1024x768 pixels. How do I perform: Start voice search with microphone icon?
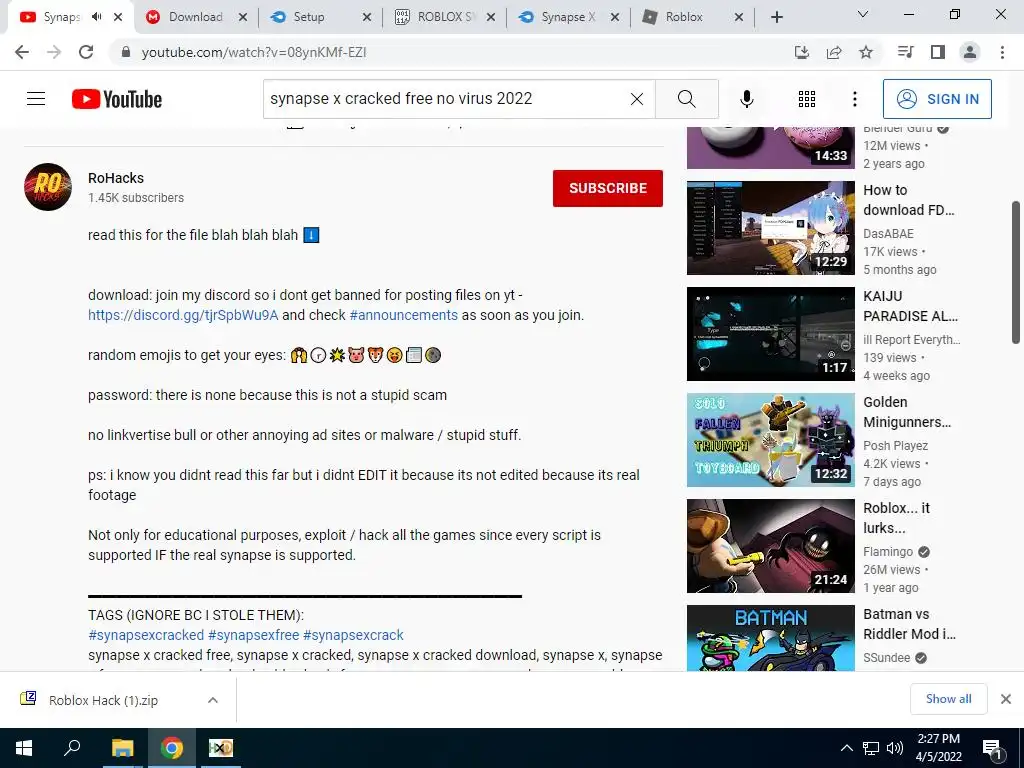(x=746, y=99)
